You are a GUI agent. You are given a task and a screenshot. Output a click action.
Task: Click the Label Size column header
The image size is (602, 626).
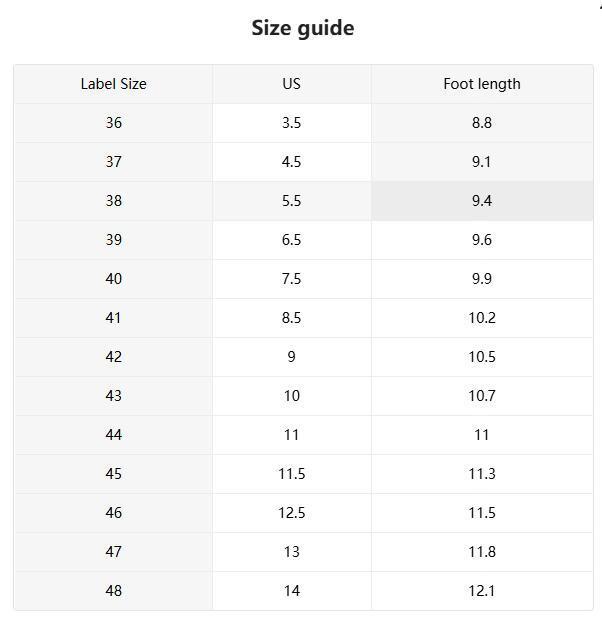pyautogui.click(x=113, y=84)
